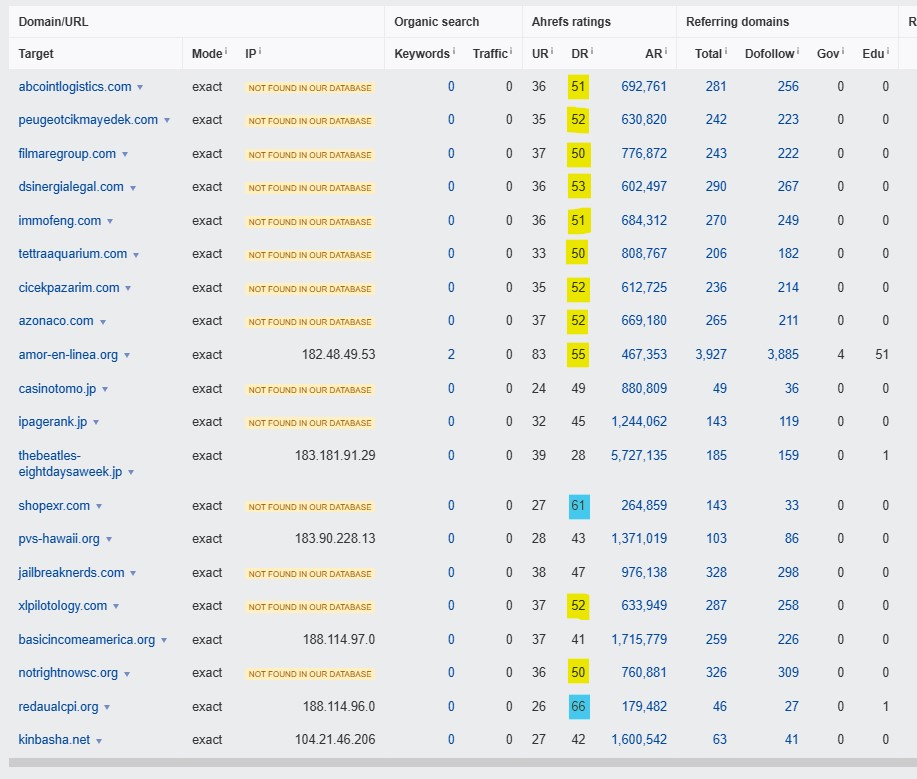This screenshot has height=779, width=917.
Task: Expand dropdown arrow next to immofeng.com
Action: (x=110, y=222)
